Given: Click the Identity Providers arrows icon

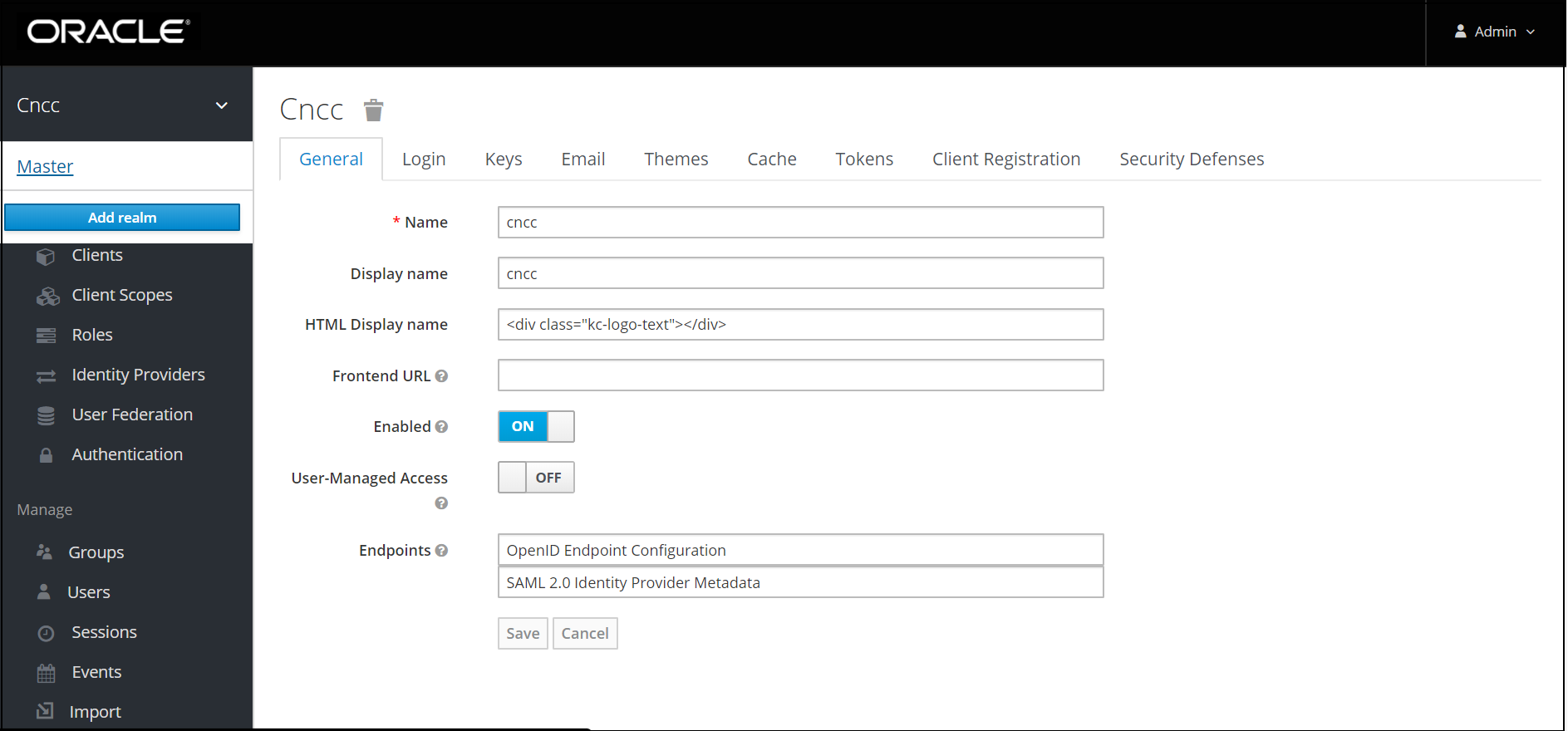Looking at the screenshot, I should 47,375.
